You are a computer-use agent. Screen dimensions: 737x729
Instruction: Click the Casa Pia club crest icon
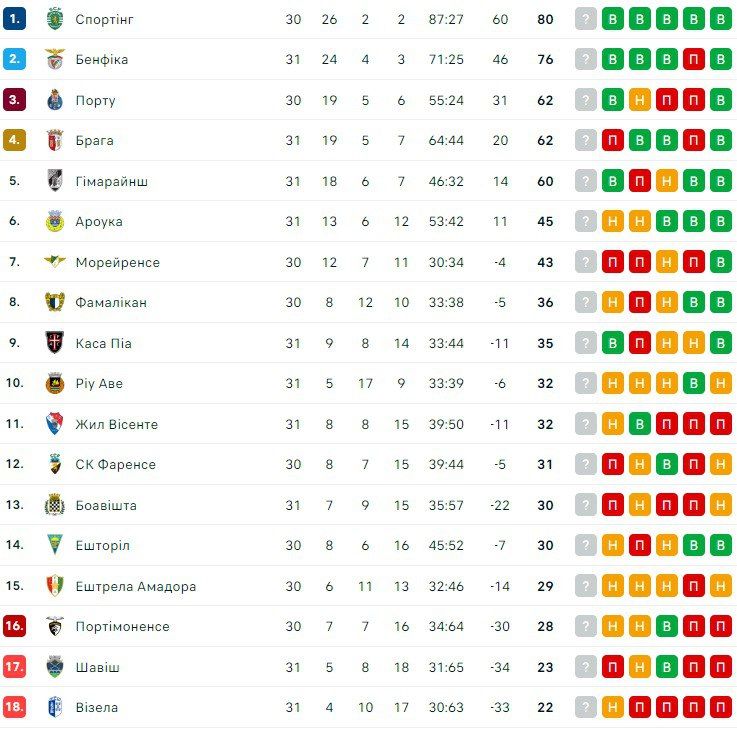pos(55,343)
